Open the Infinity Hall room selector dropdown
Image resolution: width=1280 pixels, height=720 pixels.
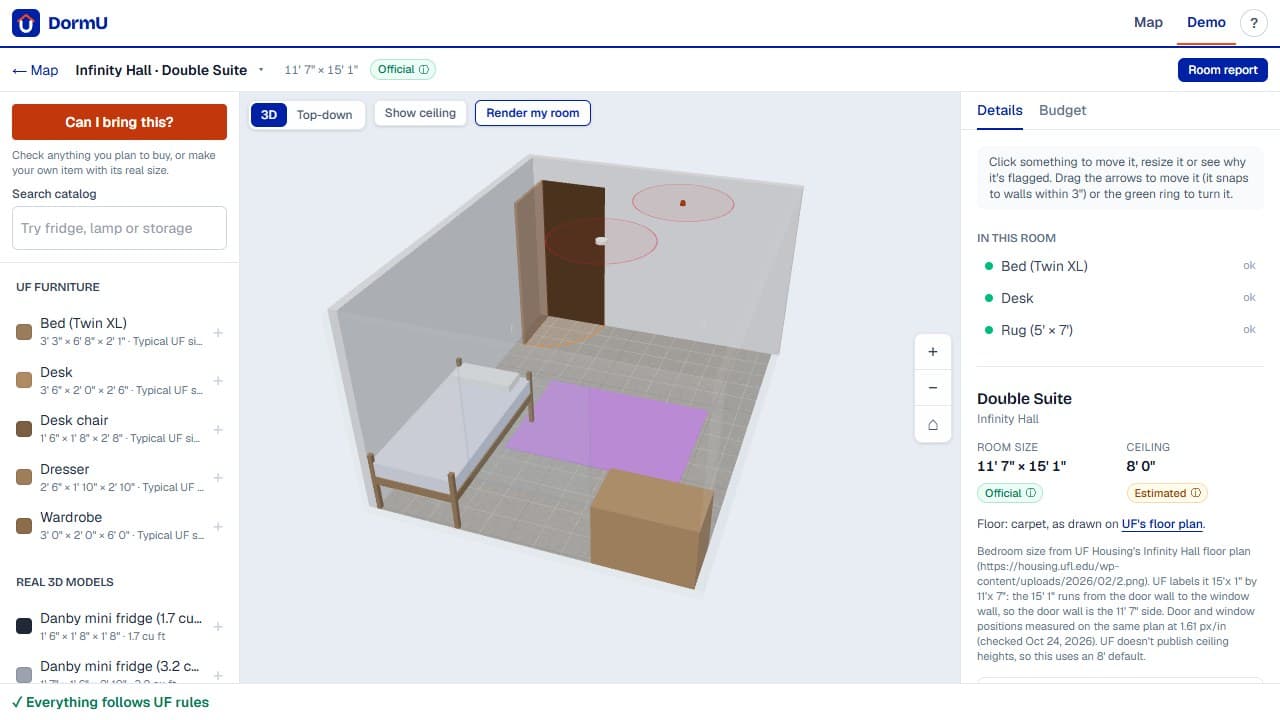point(170,70)
